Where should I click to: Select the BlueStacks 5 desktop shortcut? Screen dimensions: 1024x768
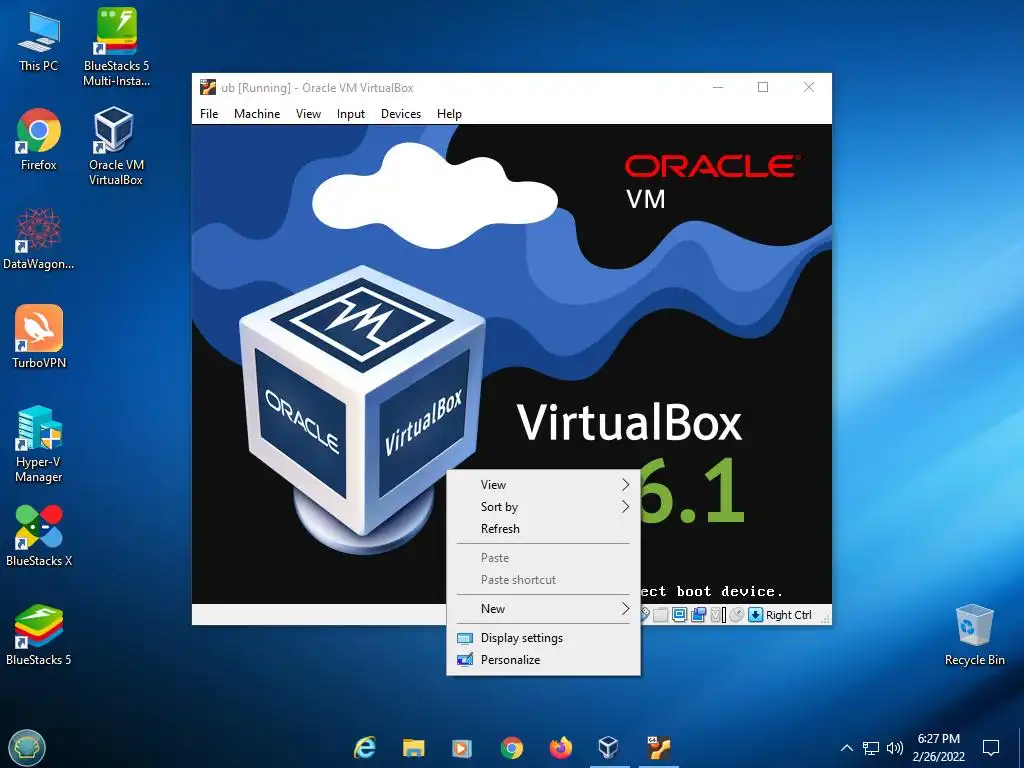pos(39,635)
